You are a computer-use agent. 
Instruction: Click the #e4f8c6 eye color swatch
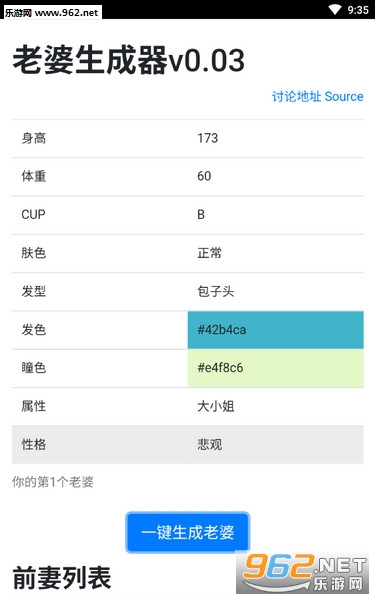276,368
